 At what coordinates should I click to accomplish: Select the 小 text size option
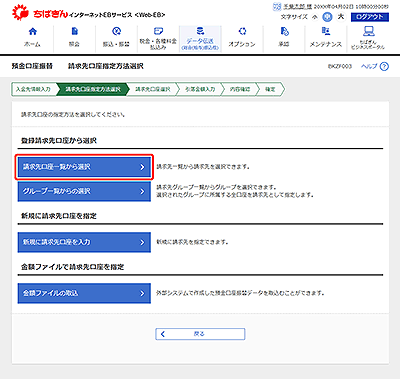tap(315, 17)
